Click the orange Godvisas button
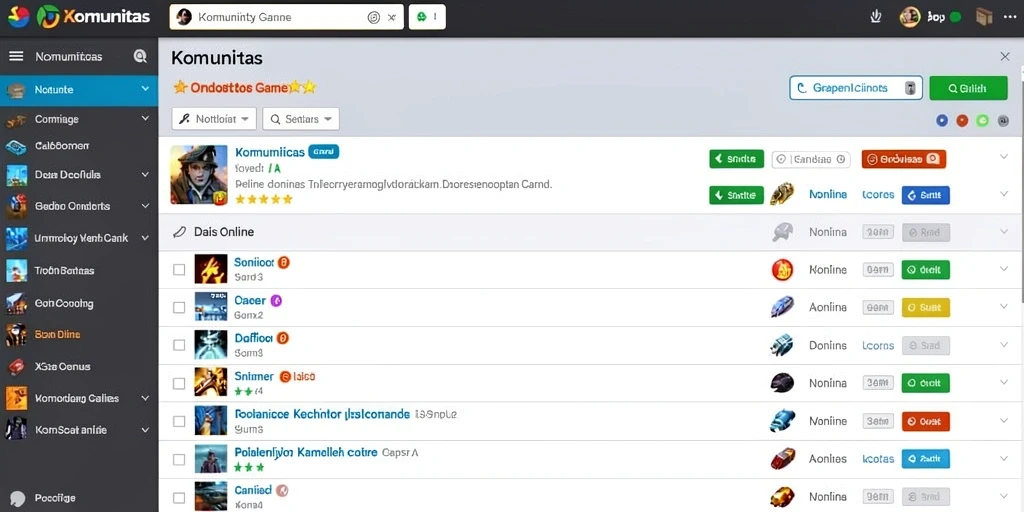This screenshot has width=1024, height=512. [904, 159]
